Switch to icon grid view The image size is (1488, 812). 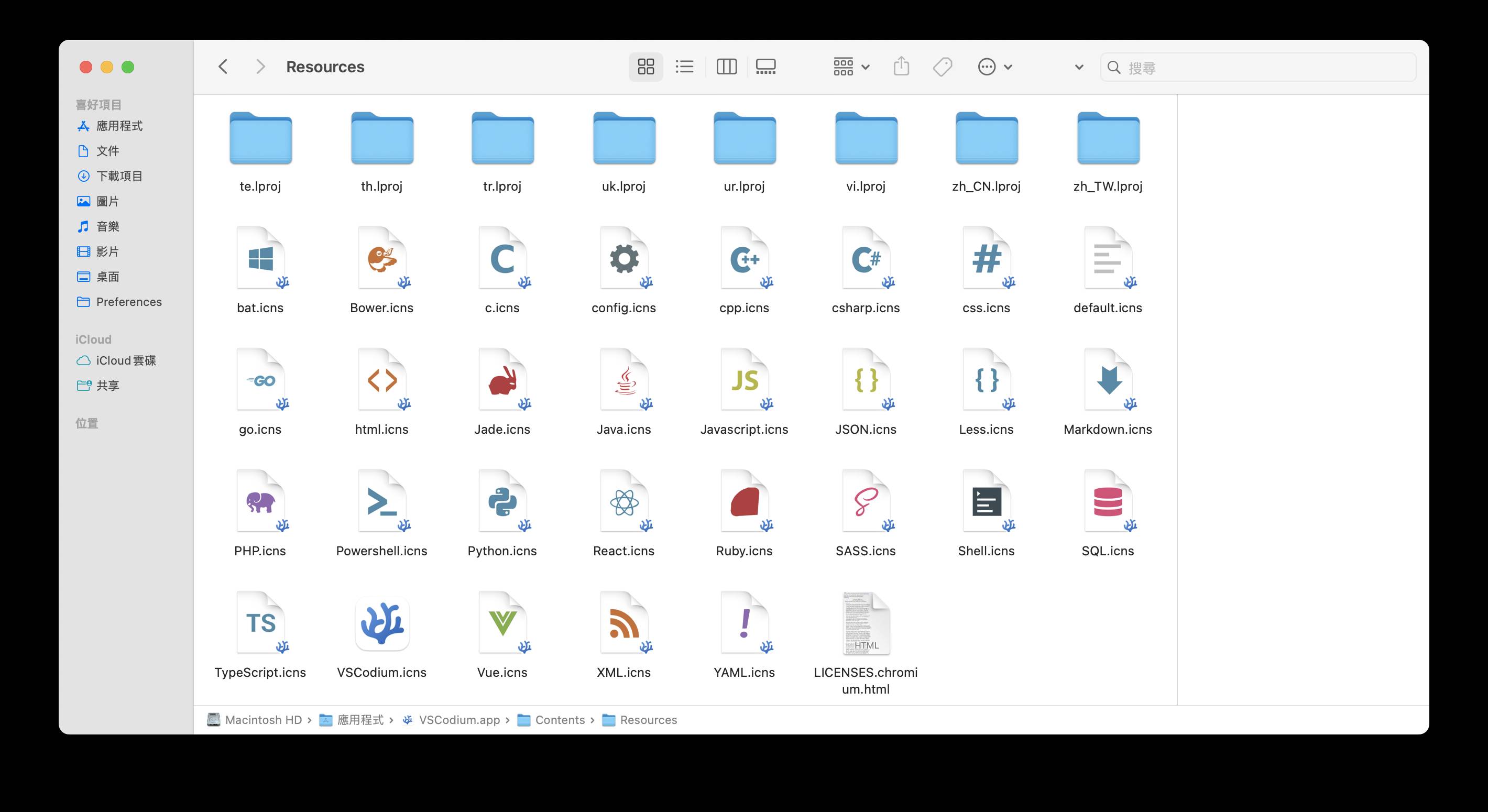[x=646, y=67]
